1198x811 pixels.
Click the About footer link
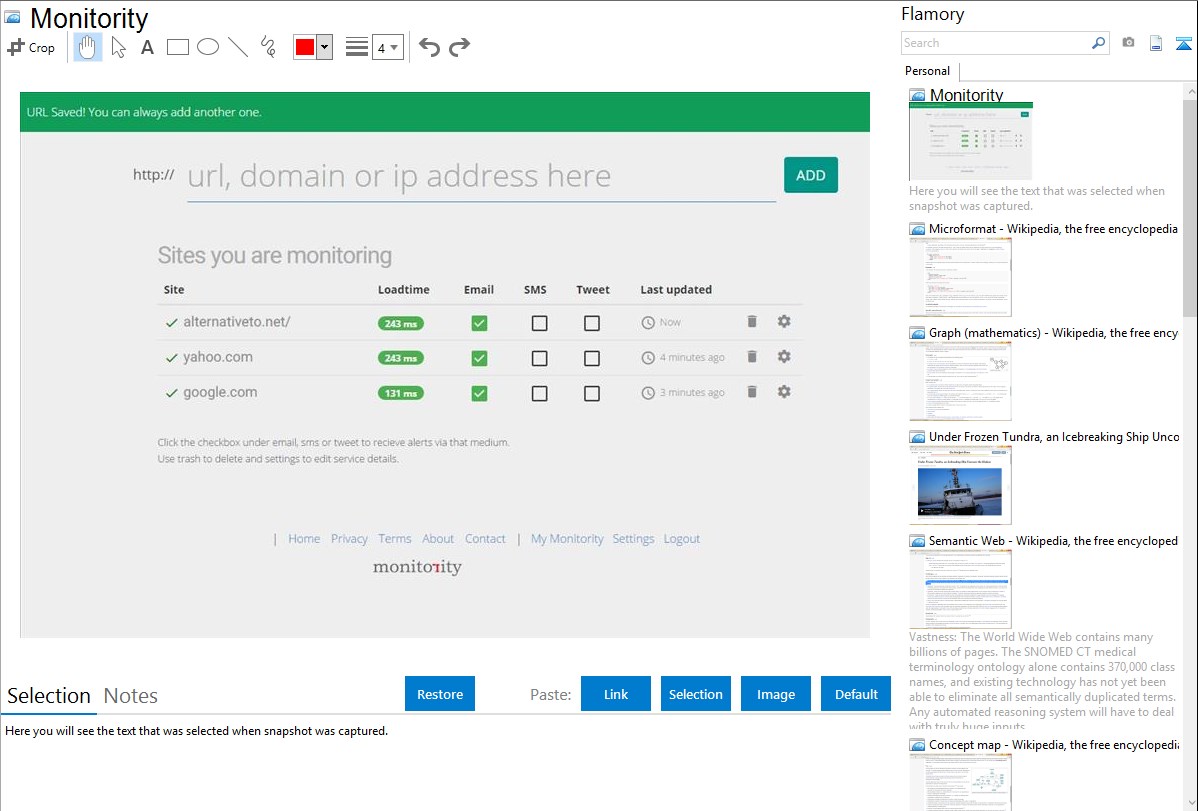438,539
